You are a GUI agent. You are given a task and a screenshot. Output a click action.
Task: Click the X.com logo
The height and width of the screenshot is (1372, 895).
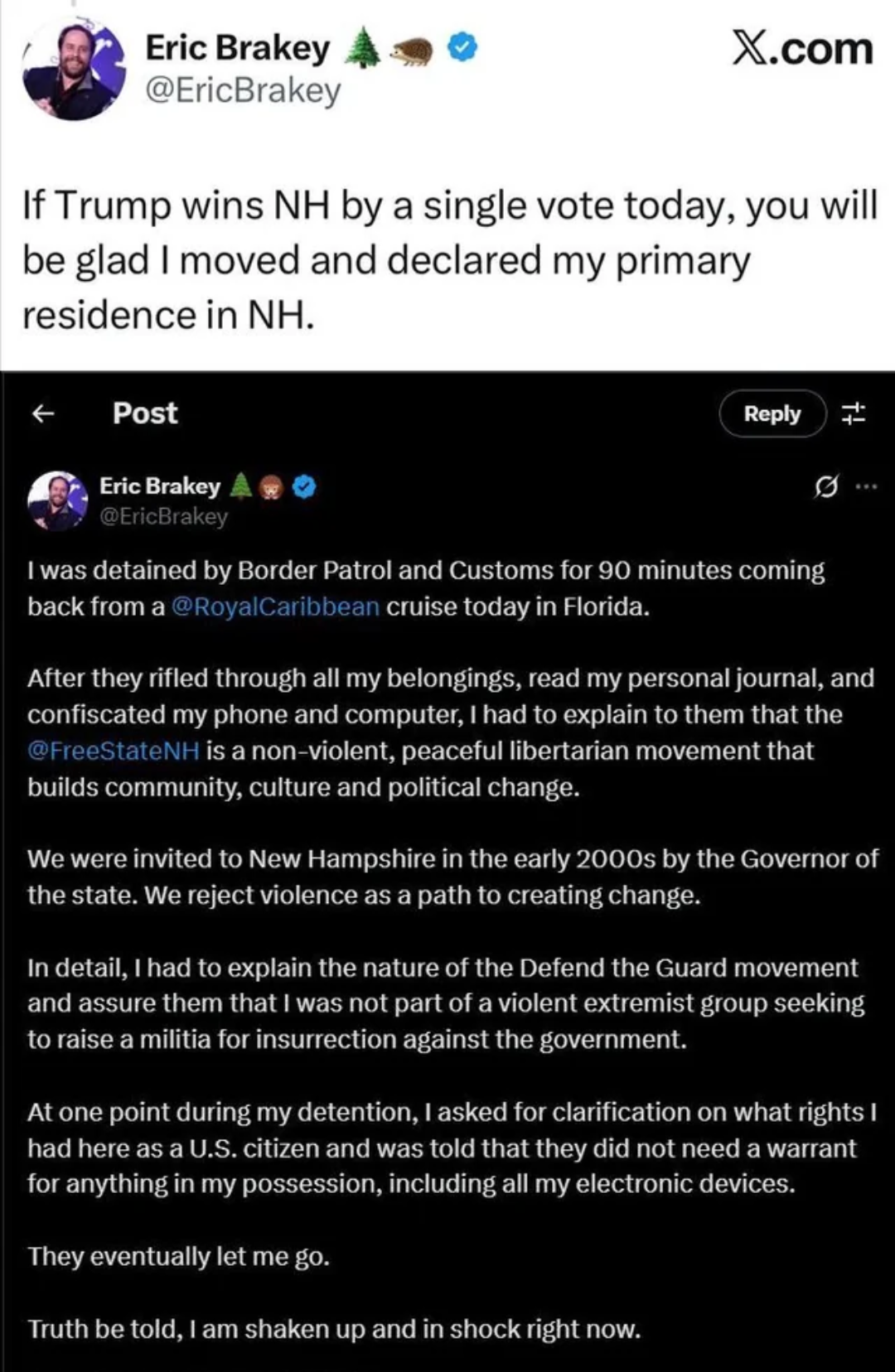[x=801, y=49]
